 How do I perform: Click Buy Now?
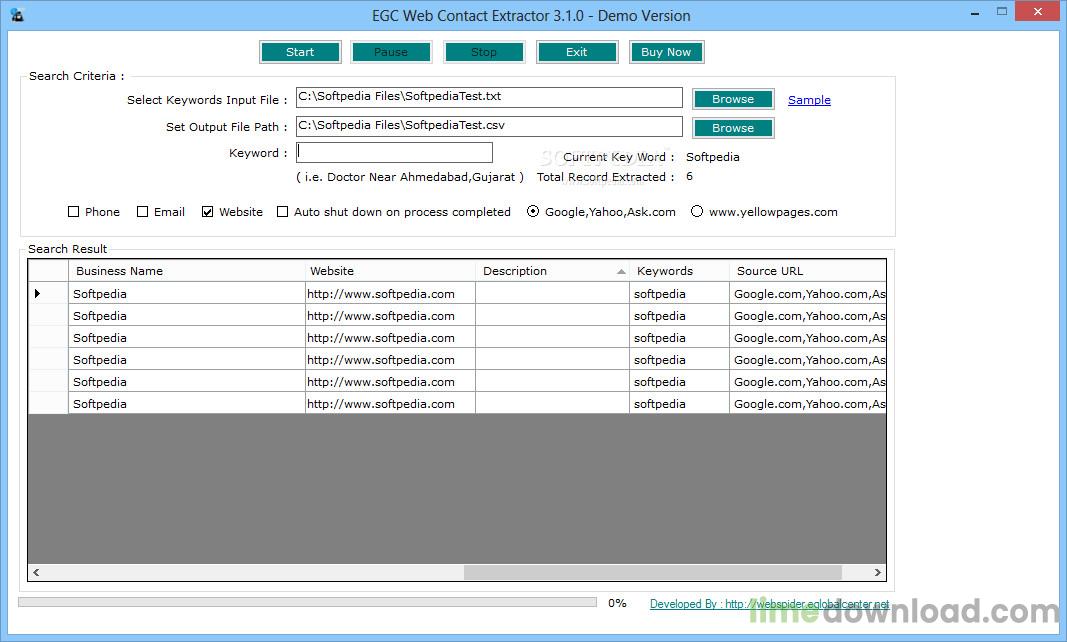point(666,51)
